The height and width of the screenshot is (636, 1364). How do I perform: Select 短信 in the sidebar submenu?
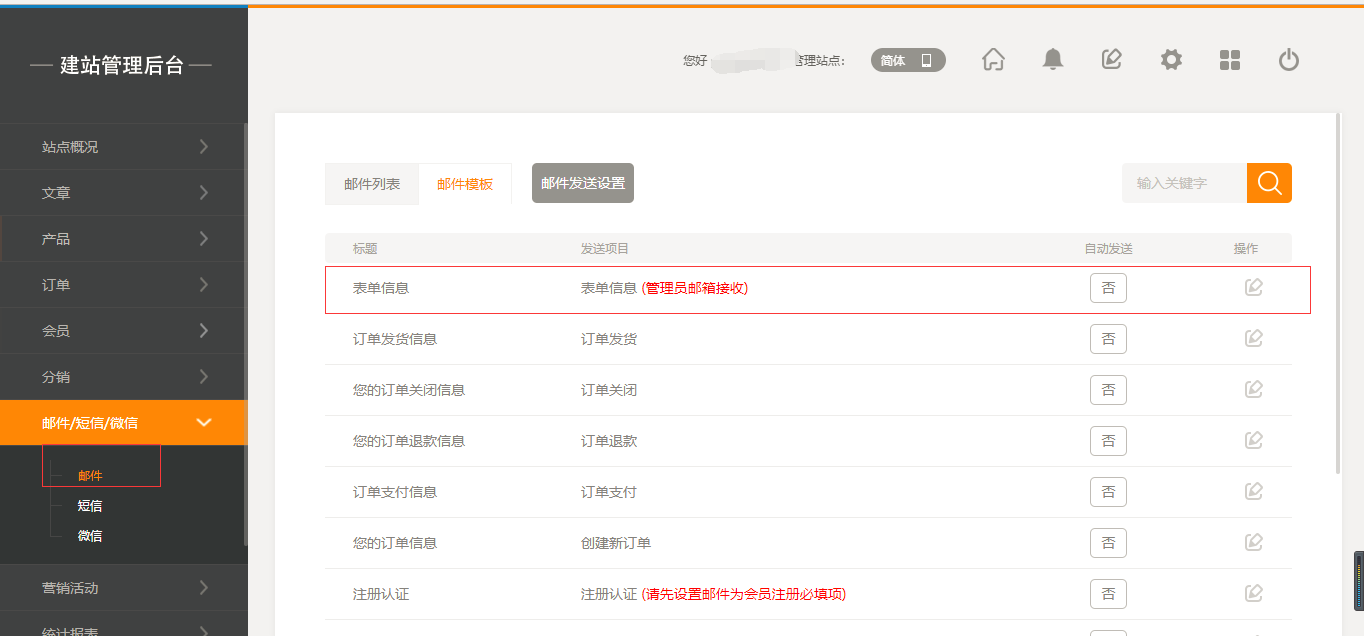pyautogui.click(x=90, y=506)
